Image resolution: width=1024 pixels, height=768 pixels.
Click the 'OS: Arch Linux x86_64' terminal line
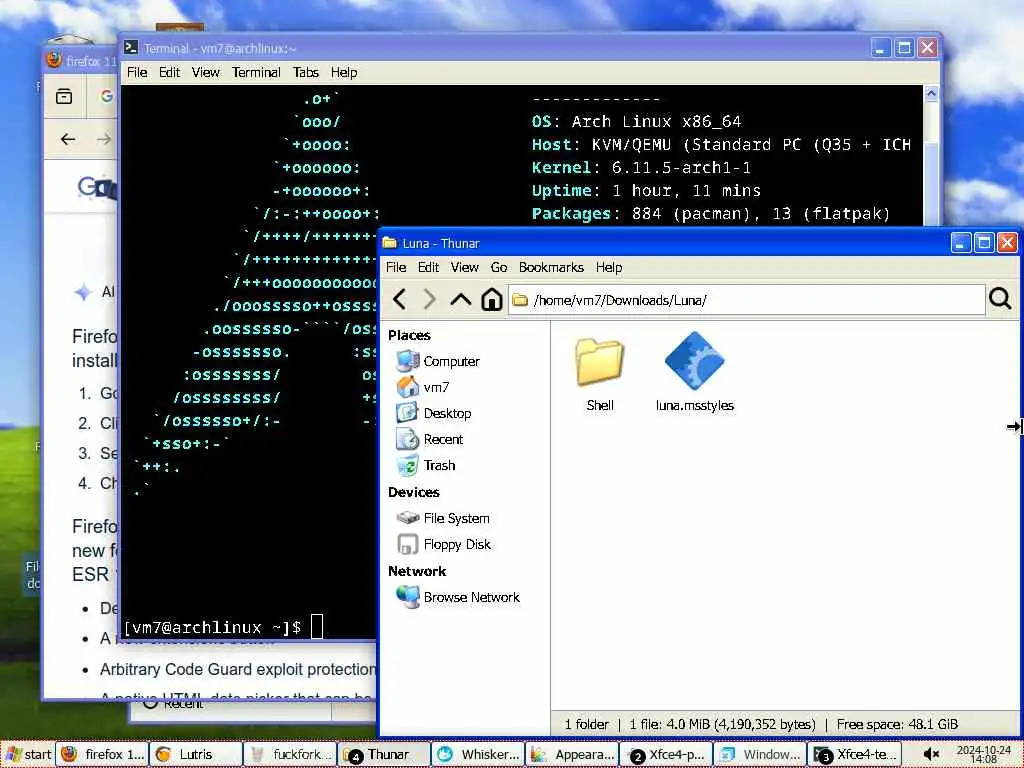tap(636, 121)
